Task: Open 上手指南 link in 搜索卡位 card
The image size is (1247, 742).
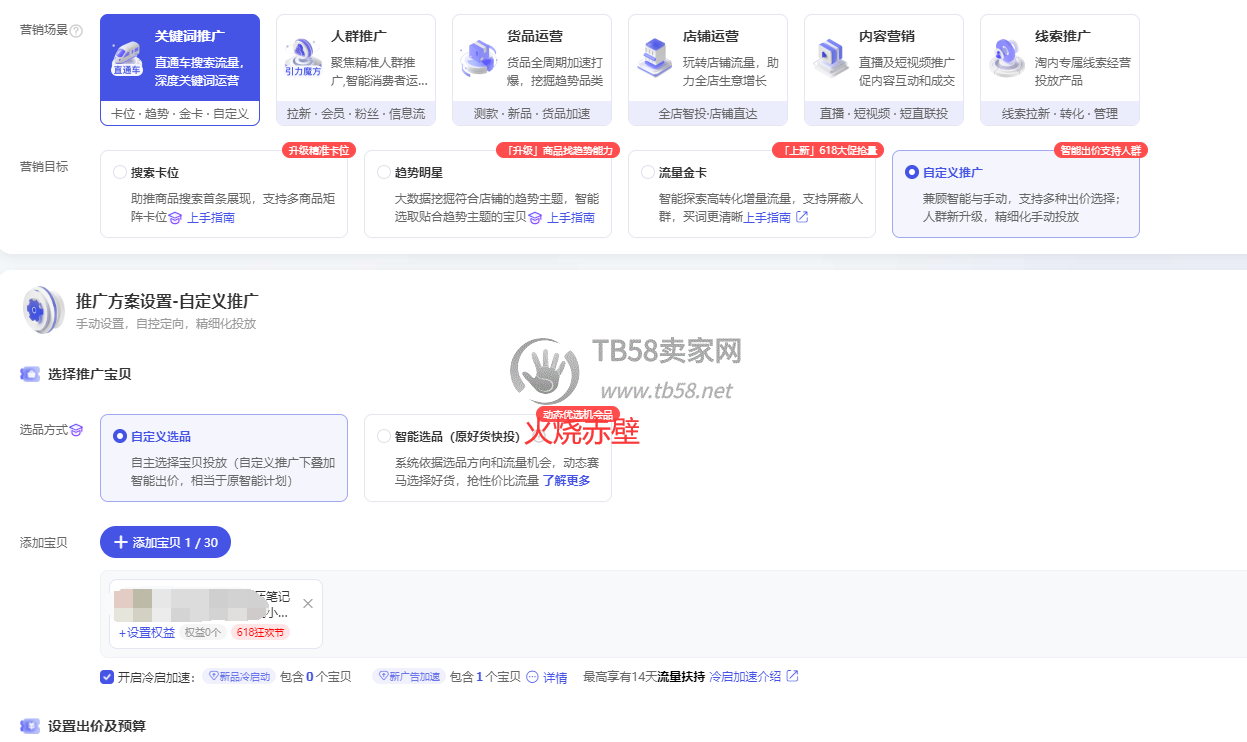Action: [x=211, y=217]
